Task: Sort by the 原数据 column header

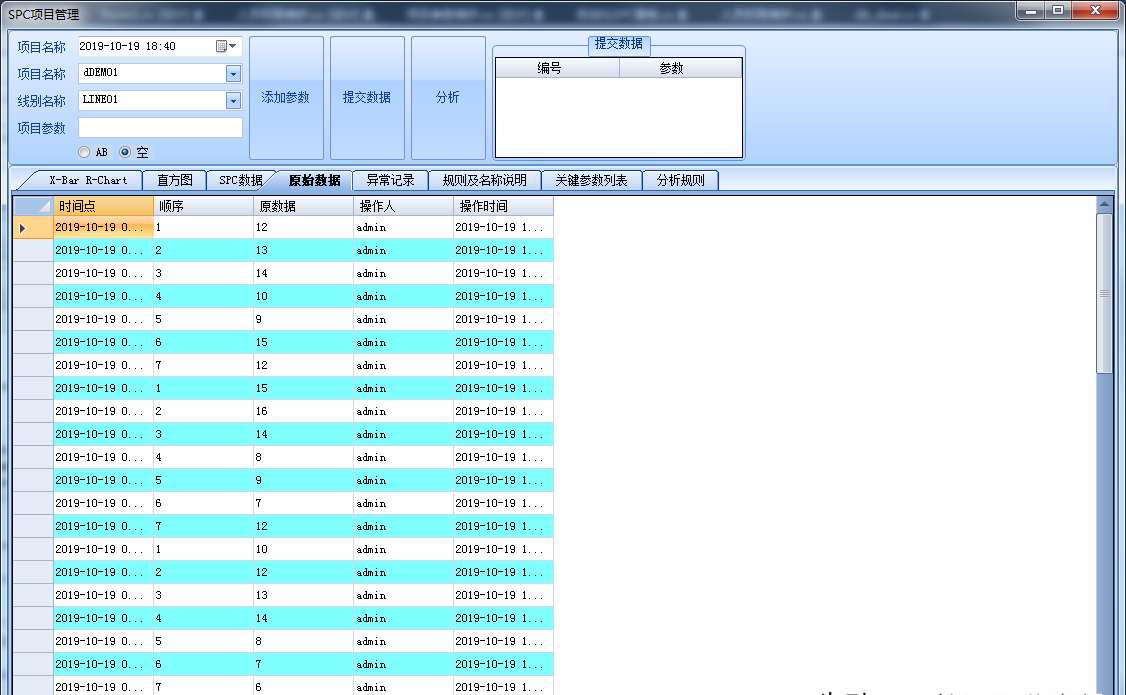Action: (303, 206)
